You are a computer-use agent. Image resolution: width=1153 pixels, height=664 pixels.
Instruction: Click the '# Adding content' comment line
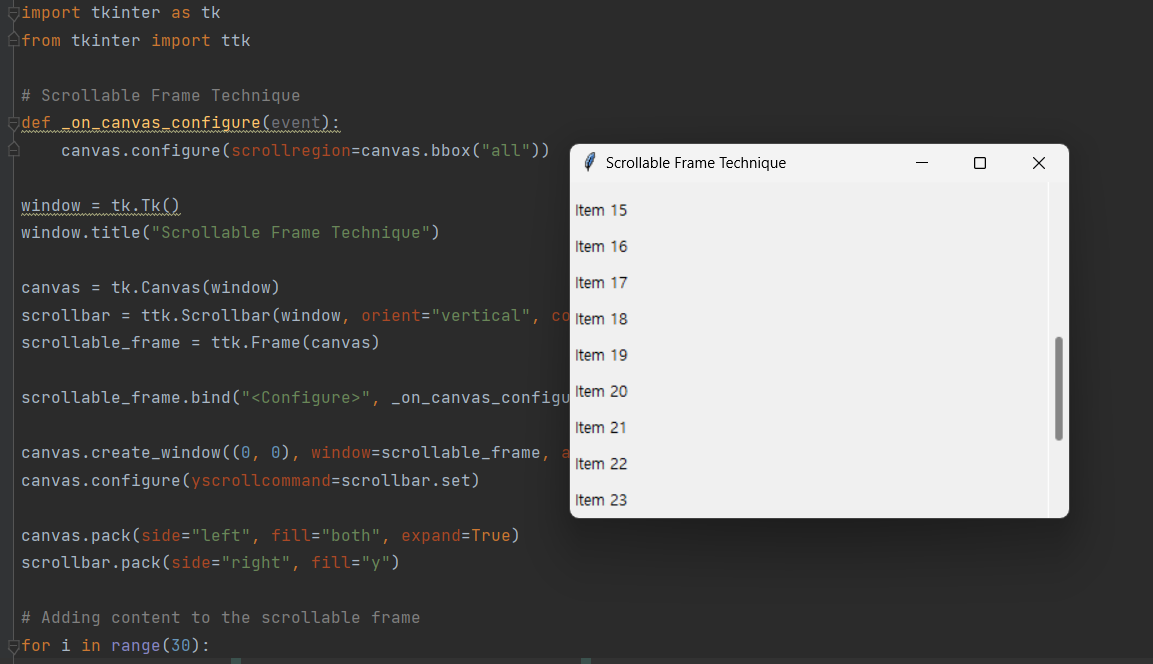(221, 618)
